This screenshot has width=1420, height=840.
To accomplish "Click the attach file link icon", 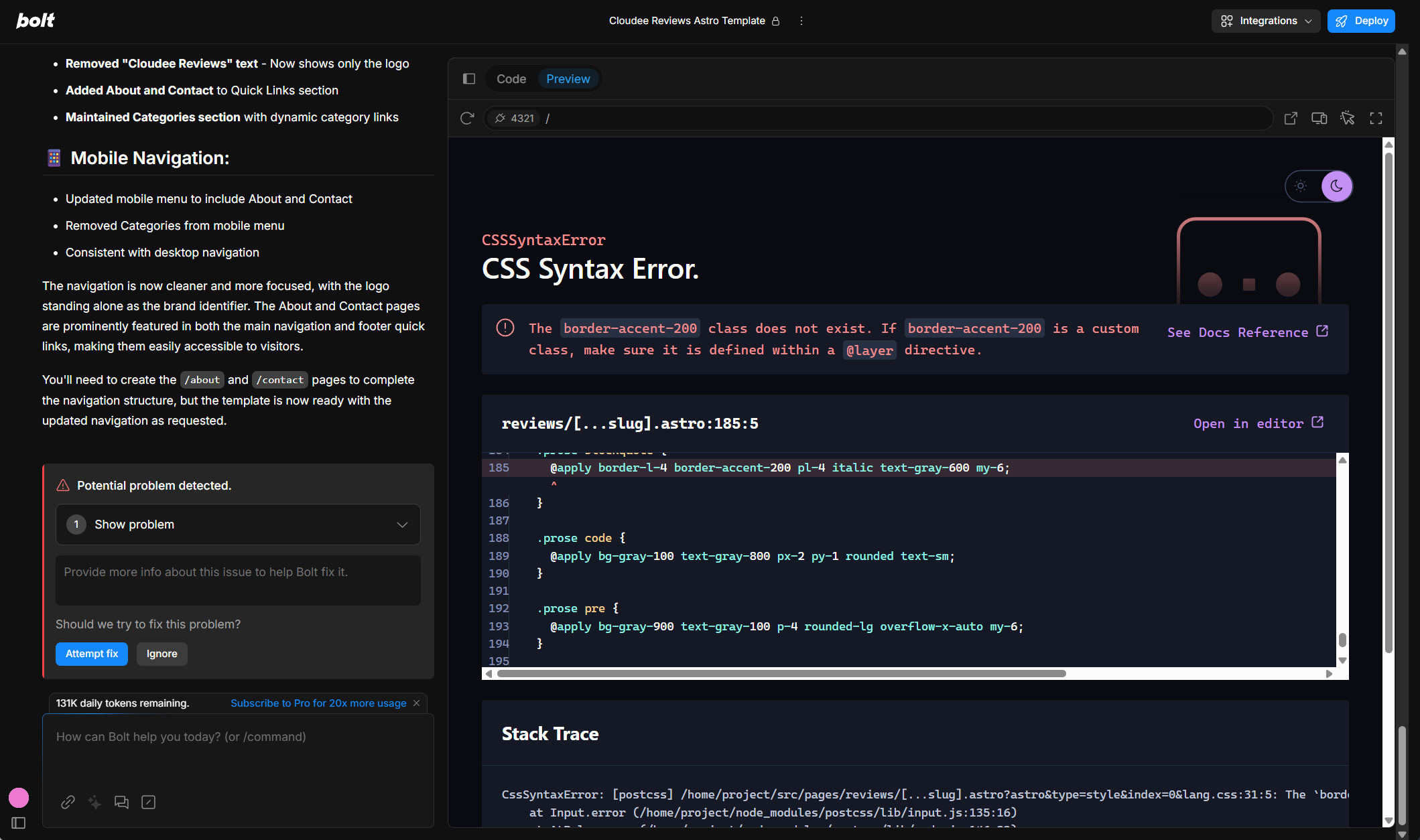I will click(x=68, y=802).
